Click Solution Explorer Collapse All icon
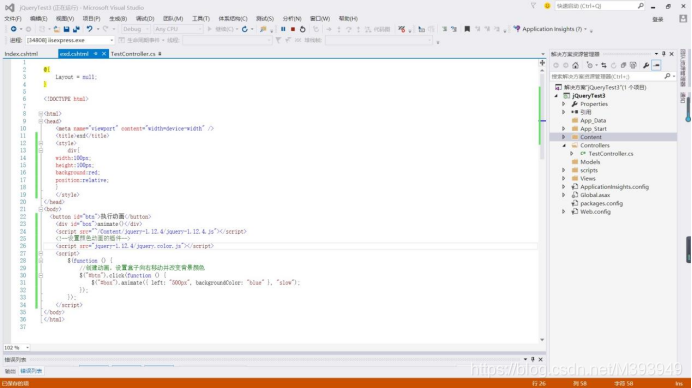Screen dimensions: 692x388 point(623,65)
